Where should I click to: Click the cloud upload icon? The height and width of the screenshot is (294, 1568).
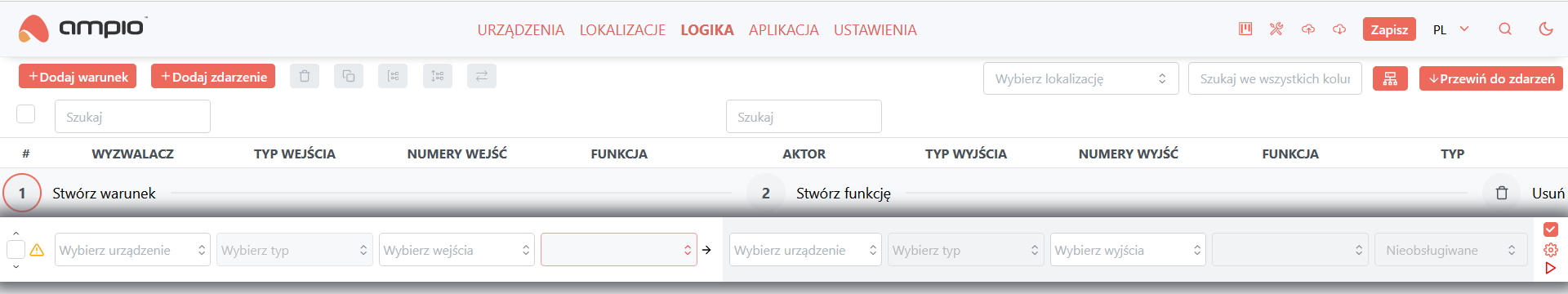(1308, 29)
